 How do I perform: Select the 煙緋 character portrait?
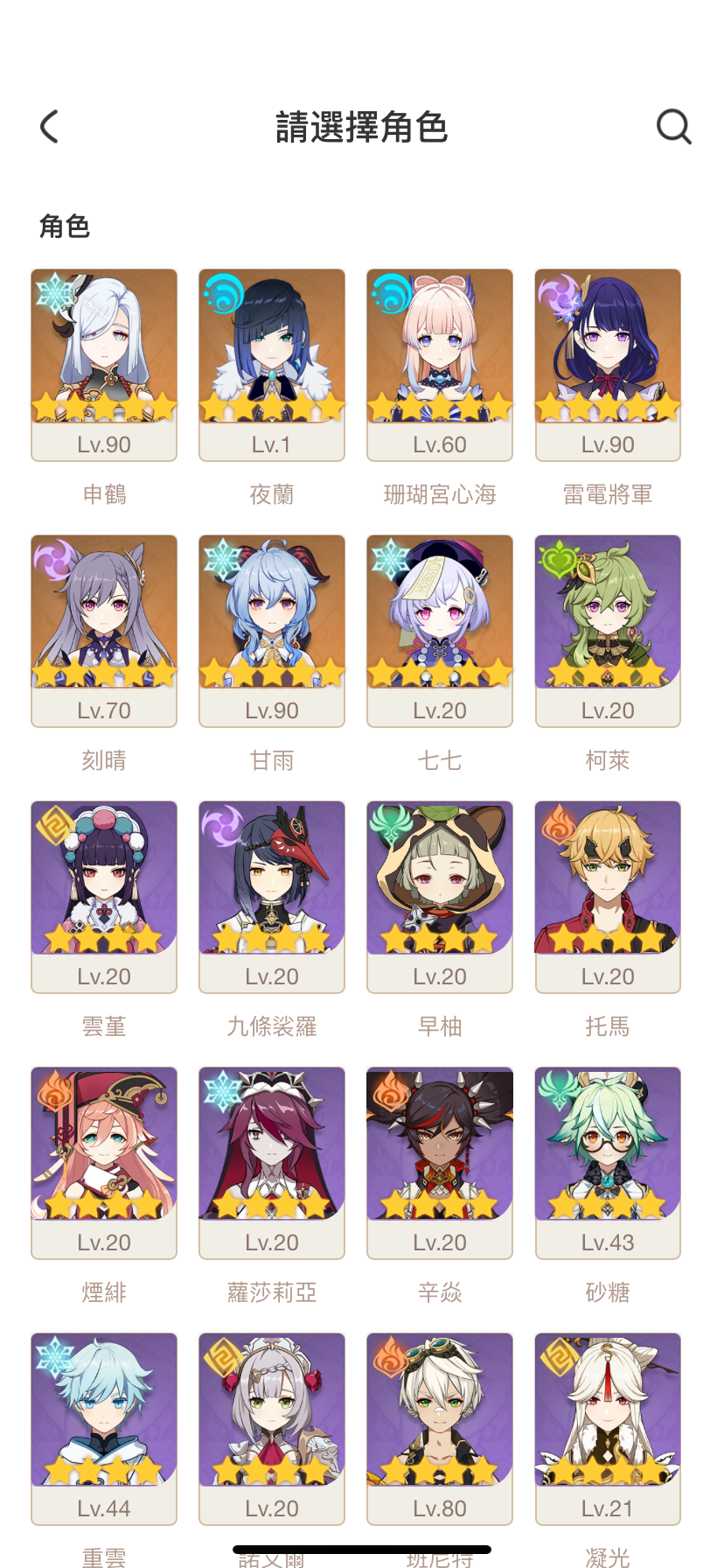point(104,1163)
